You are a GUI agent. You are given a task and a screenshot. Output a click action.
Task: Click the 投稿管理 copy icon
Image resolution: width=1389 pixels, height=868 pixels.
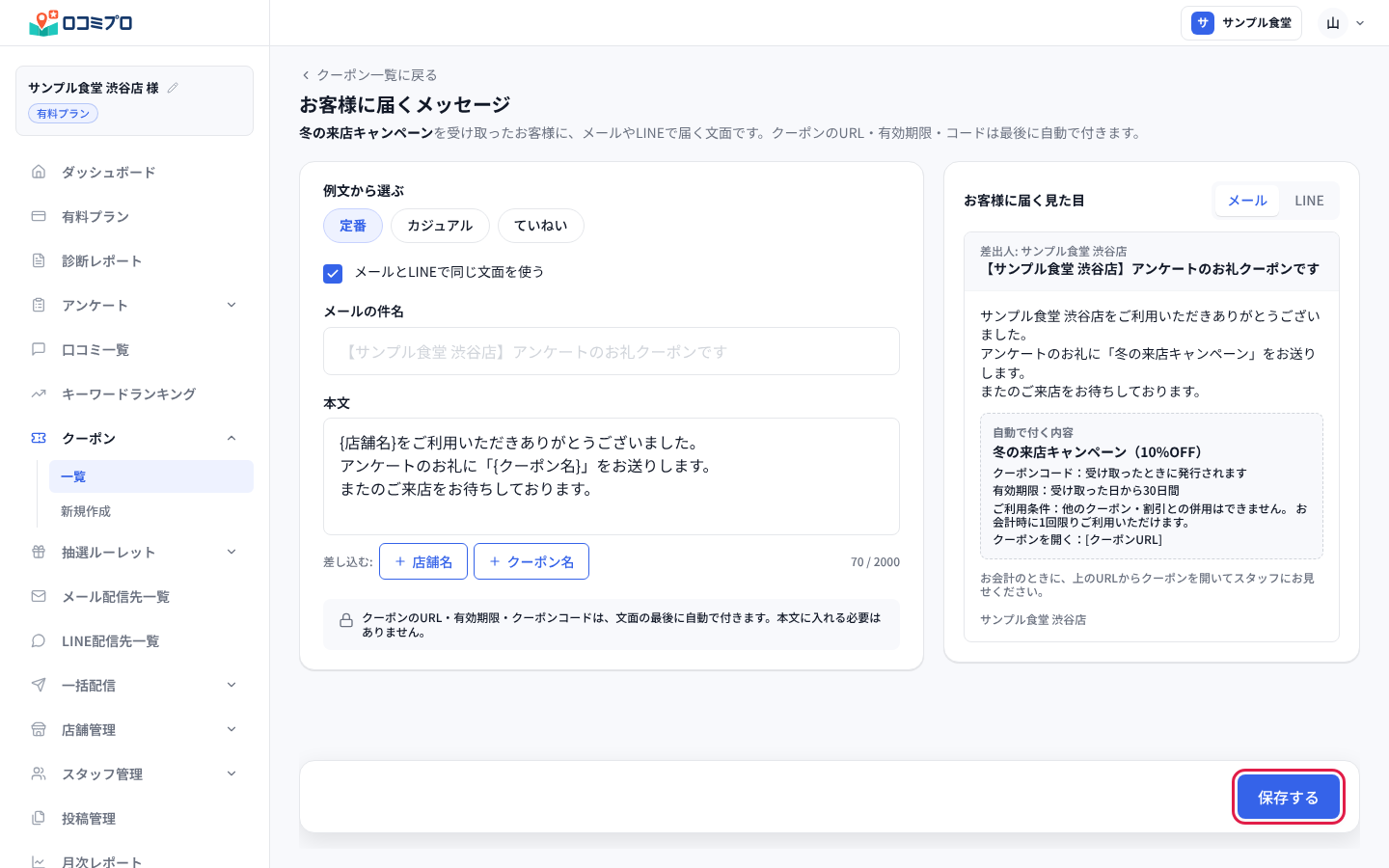39,818
